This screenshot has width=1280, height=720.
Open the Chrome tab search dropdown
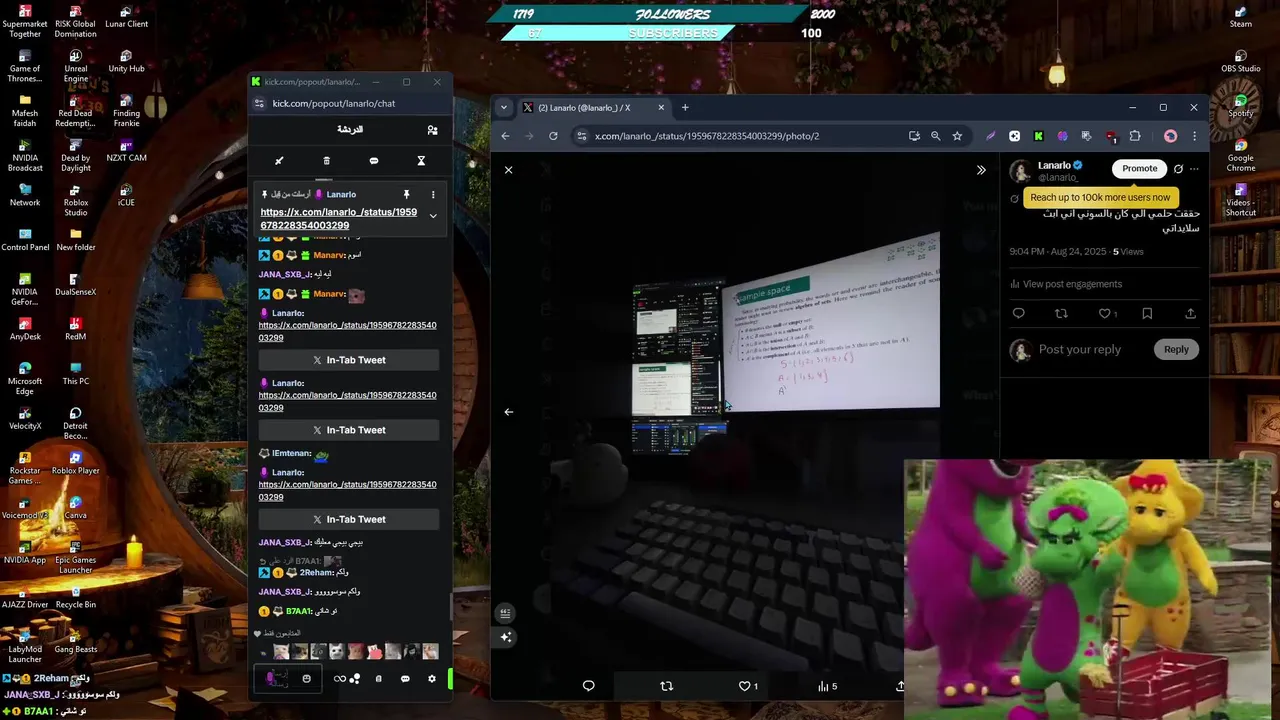point(504,107)
